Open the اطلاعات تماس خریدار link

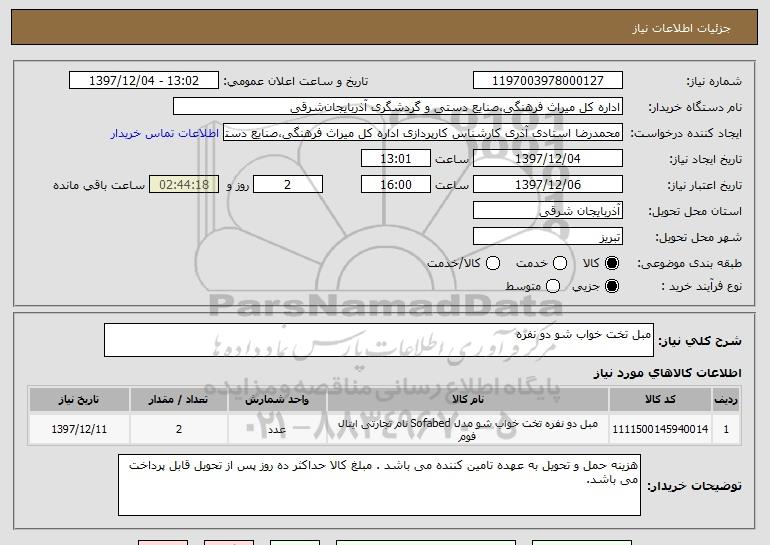pos(165,133)
